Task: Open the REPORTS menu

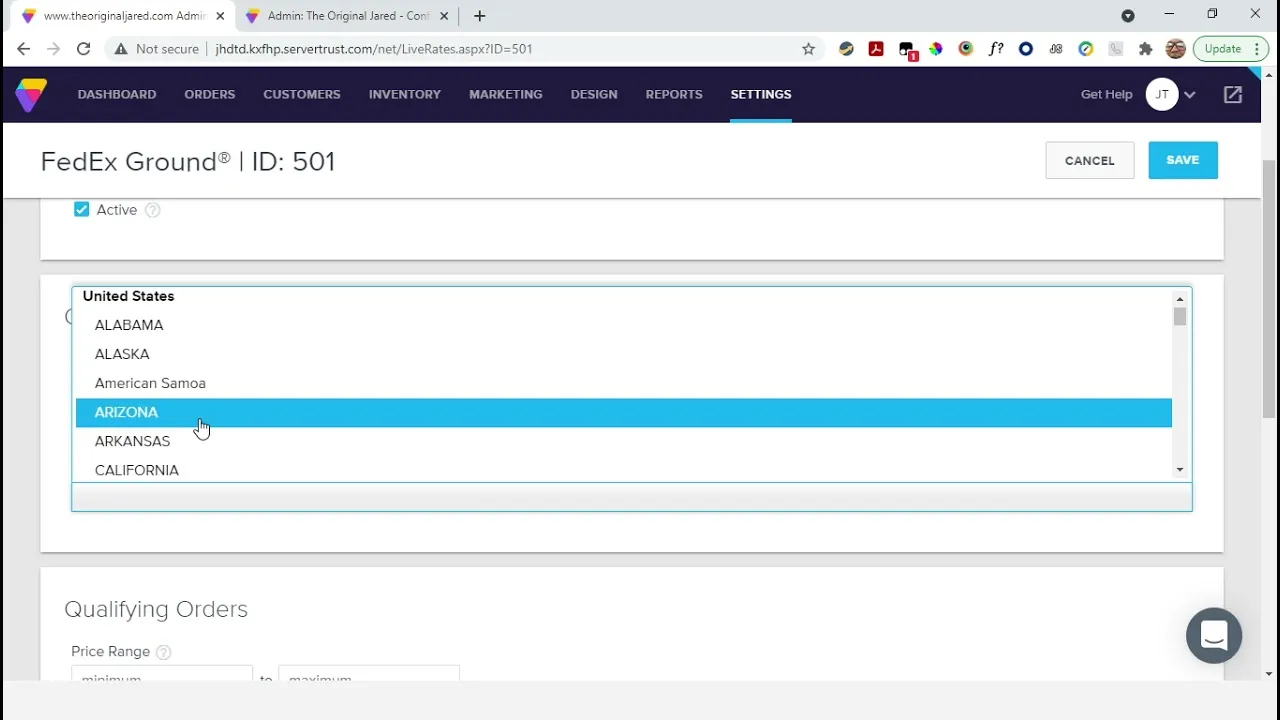Action: [x=674, y=94]
